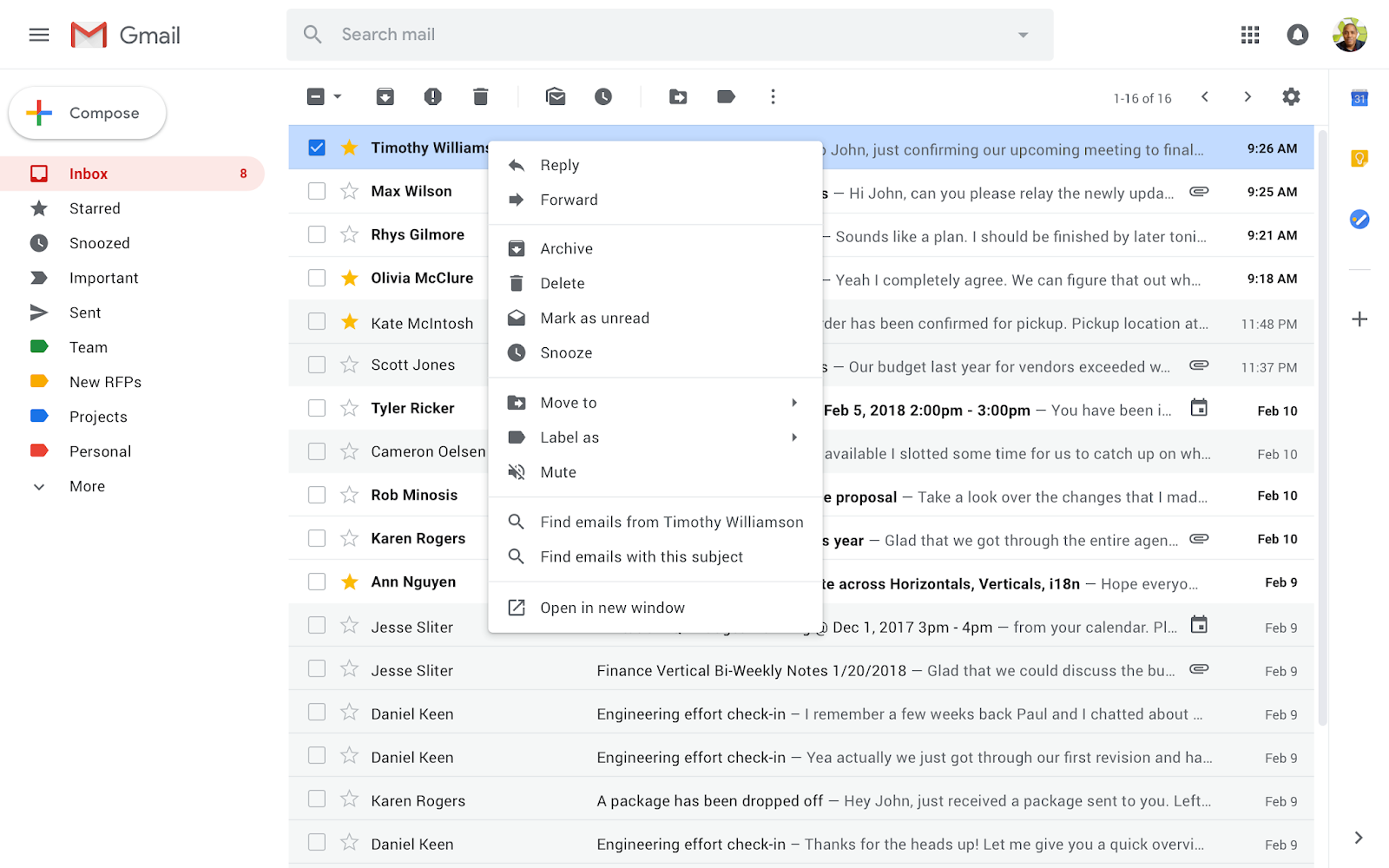Star Scott Jones's email
1389x868 pixels.
(349, 365)
